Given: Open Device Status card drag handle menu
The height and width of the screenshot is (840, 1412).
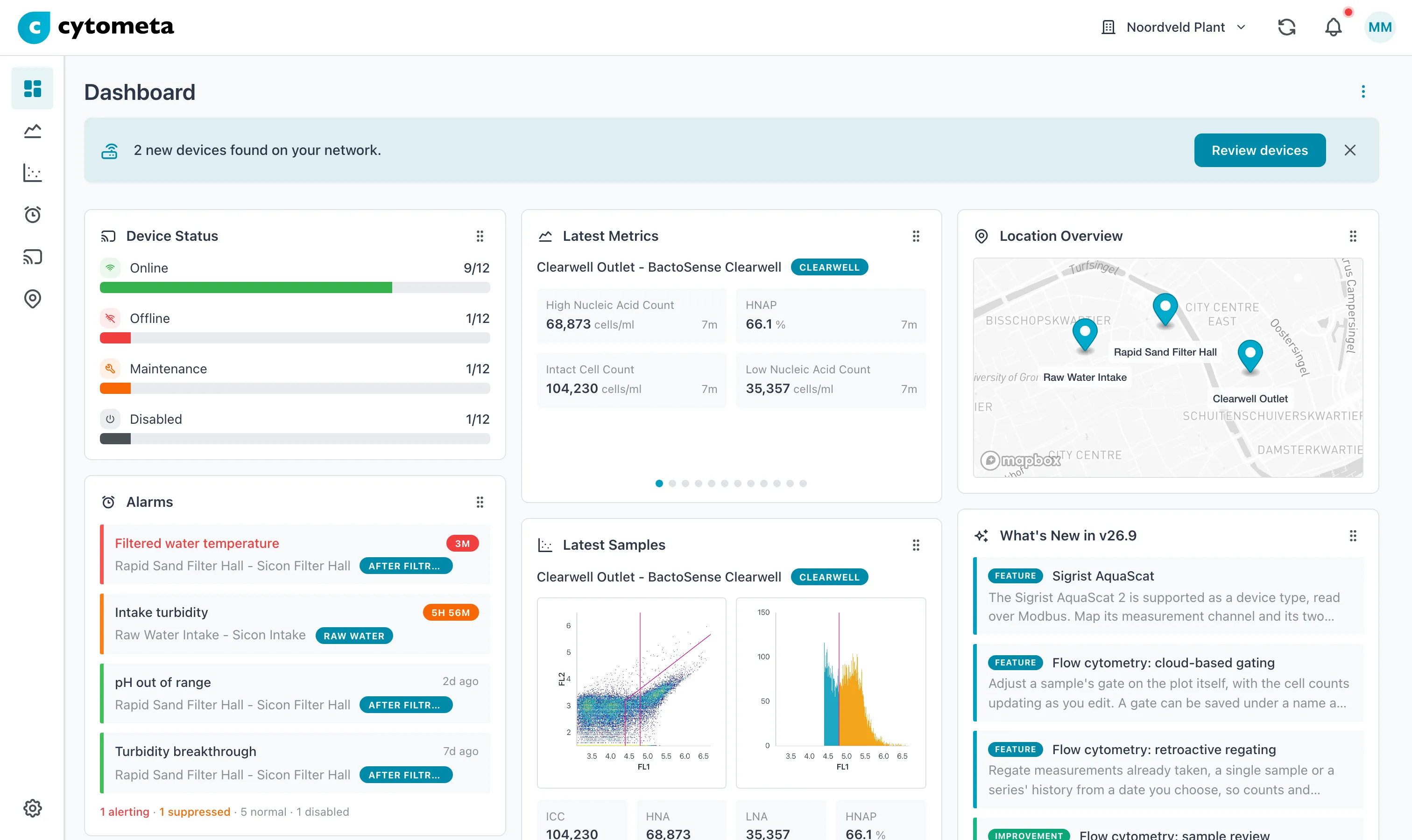Looking at the screenshot, I should point(480,236).
